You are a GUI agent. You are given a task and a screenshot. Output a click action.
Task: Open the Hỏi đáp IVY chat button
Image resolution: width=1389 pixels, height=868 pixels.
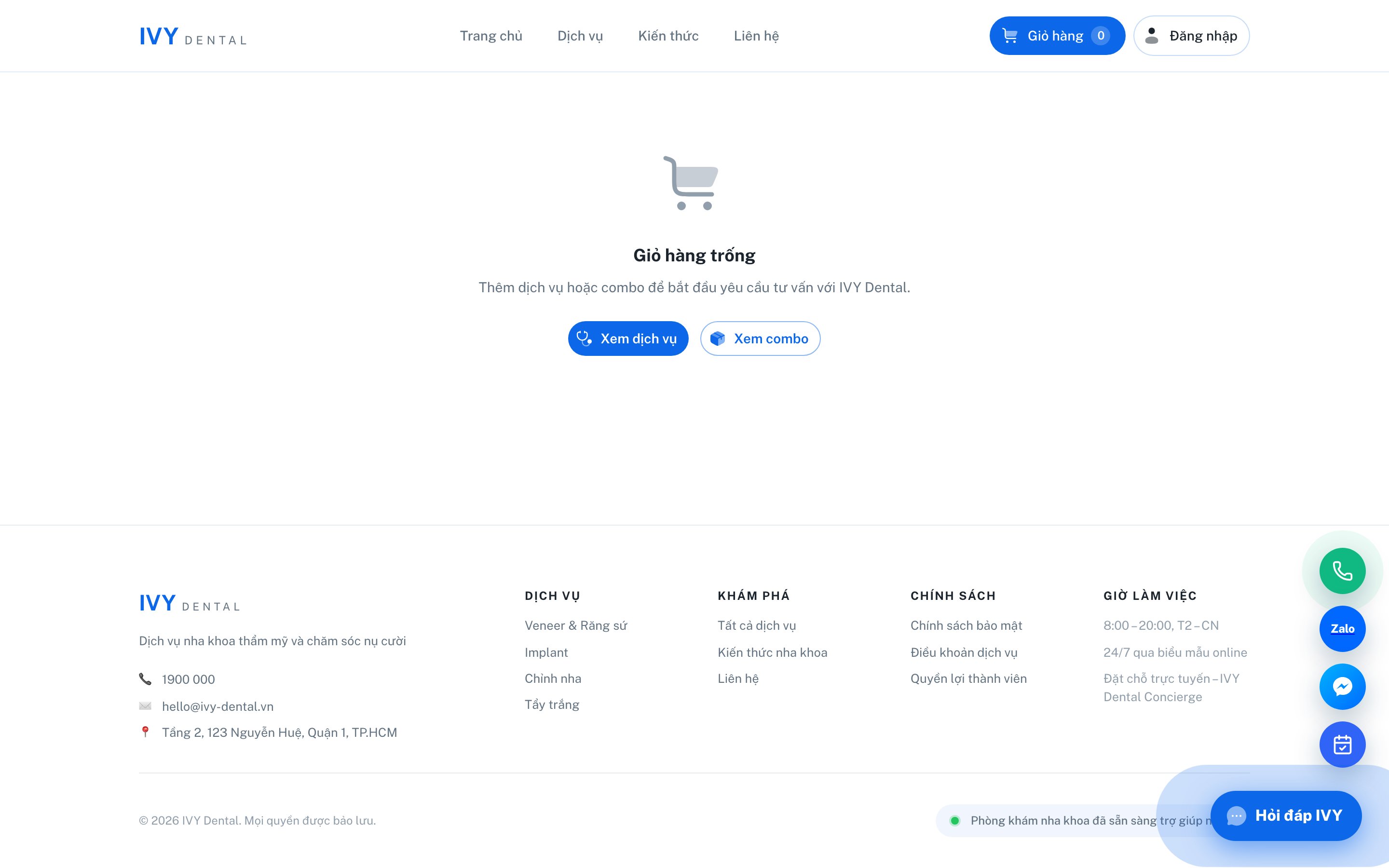tap(1286, 816)
